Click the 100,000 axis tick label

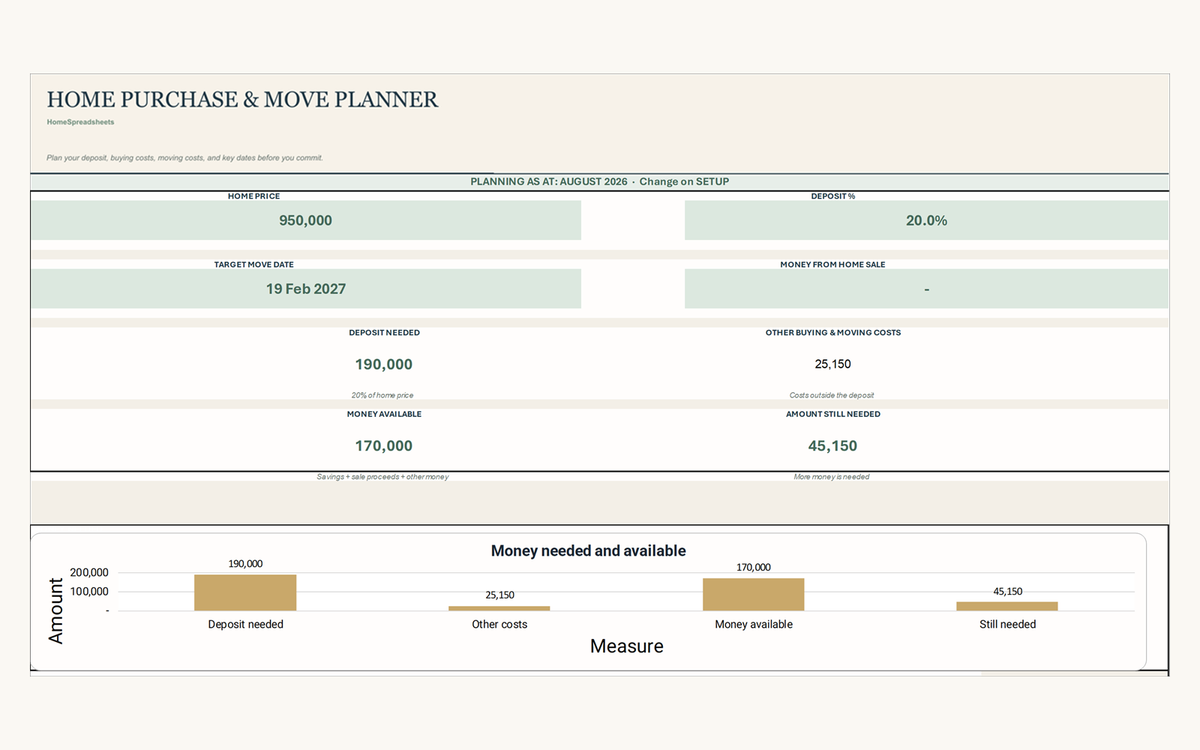89,591
